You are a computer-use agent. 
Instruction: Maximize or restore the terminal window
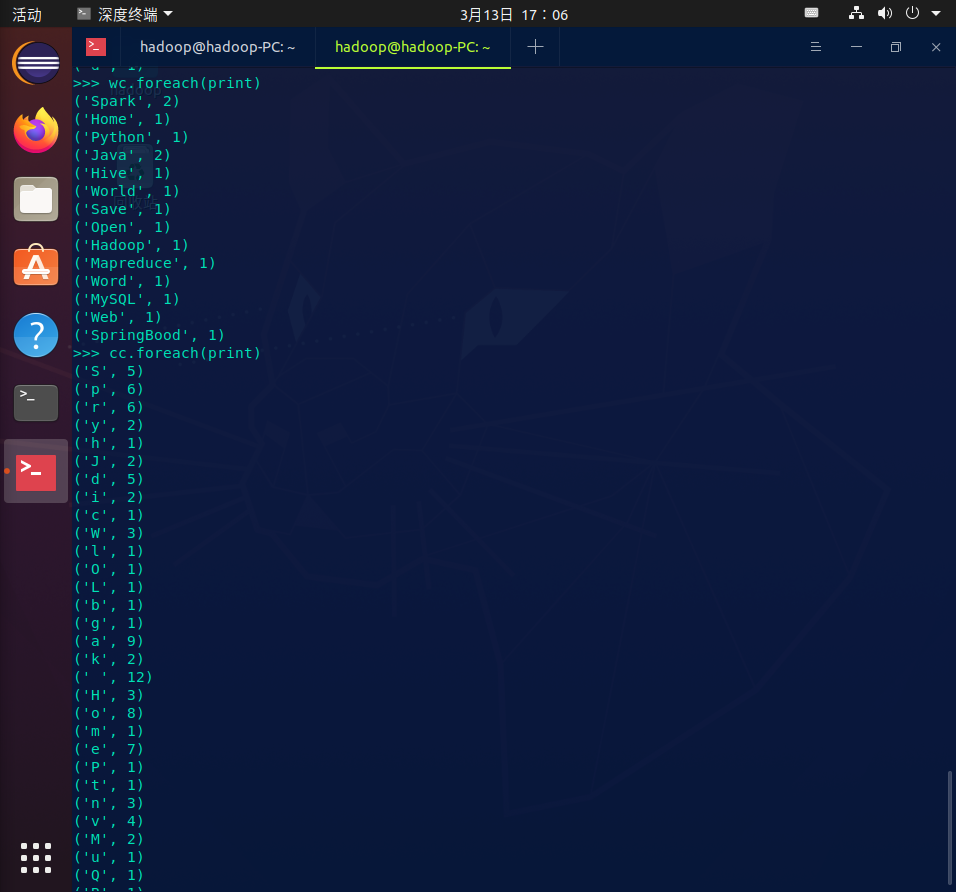pos(896,47)
